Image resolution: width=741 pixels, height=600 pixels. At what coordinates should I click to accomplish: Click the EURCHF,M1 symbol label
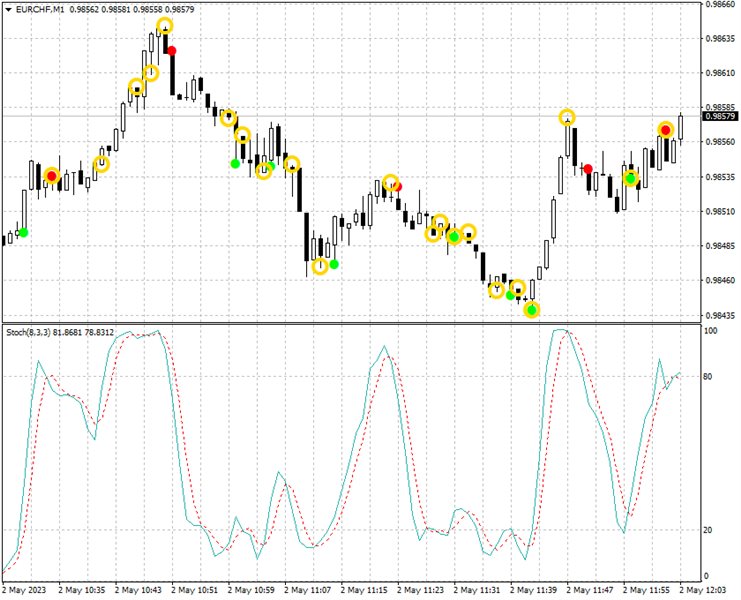click(40, 9)
